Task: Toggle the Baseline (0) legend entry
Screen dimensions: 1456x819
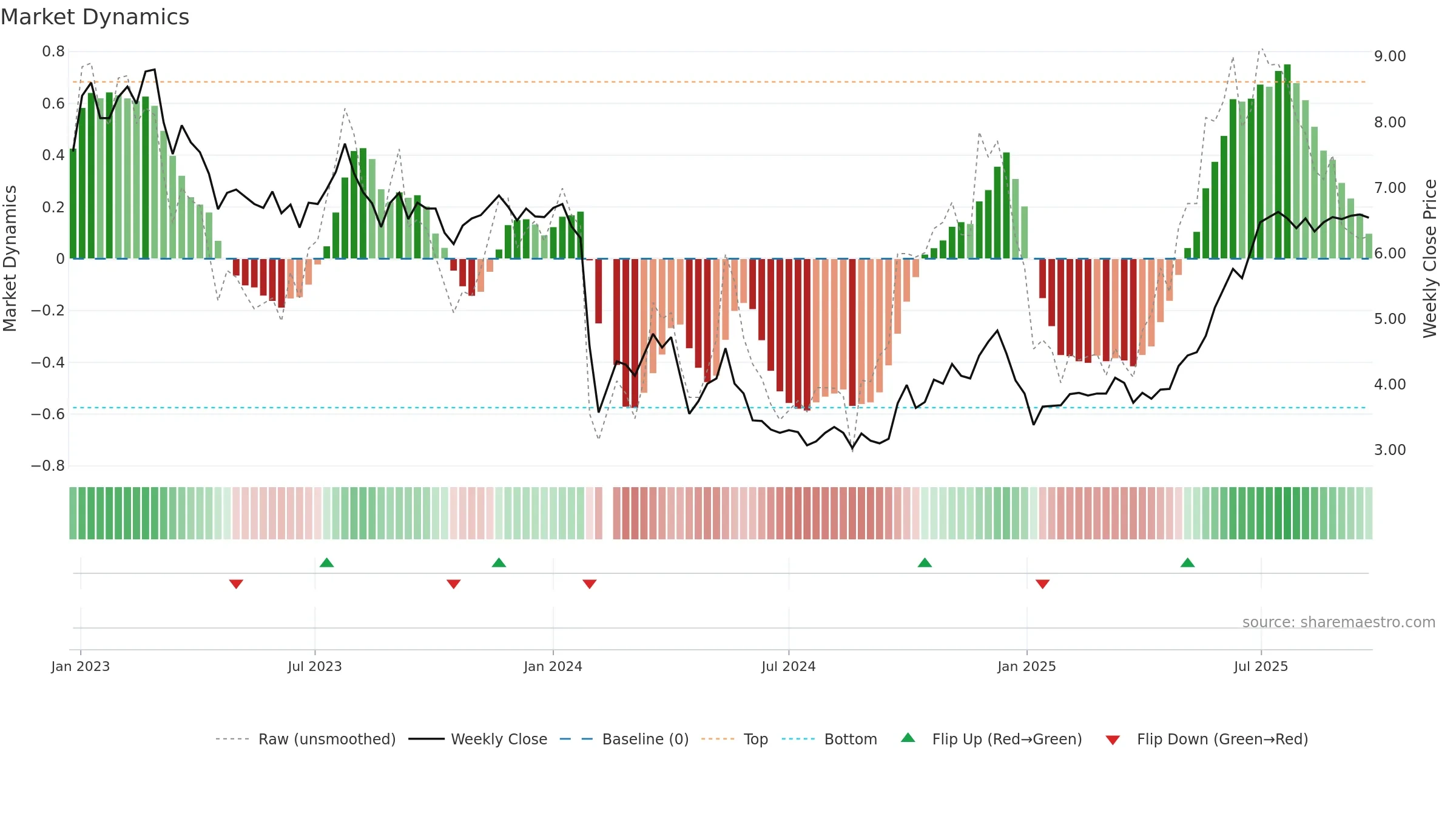Action: tap(624, 739)
